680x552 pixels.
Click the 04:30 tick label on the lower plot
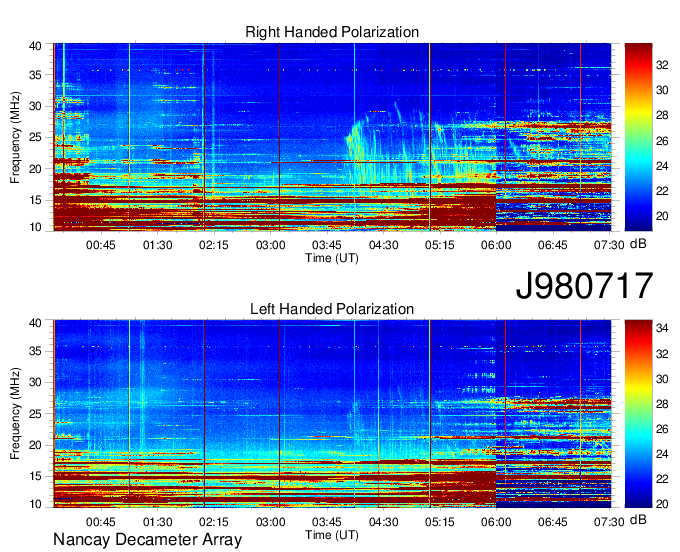383,522
